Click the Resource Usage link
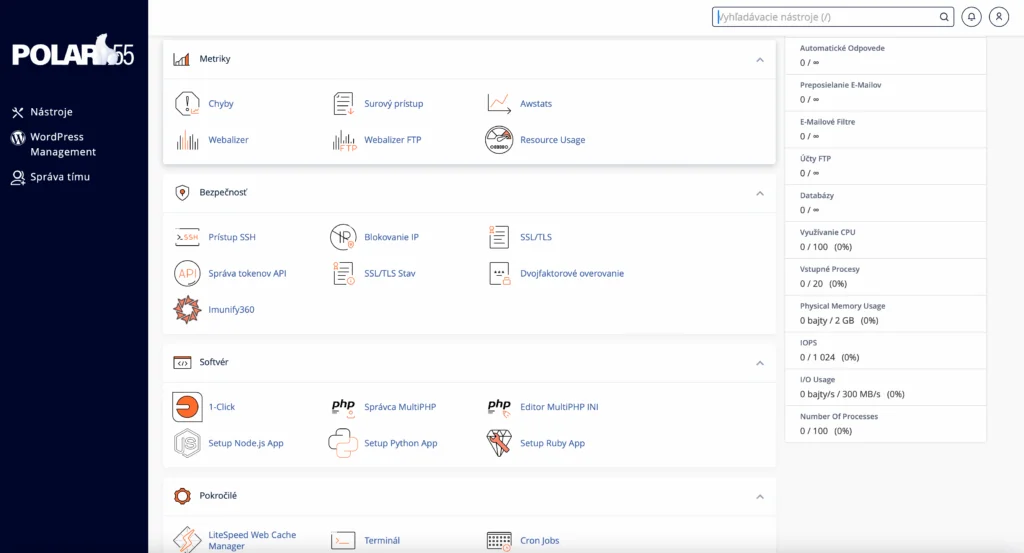The width and height of the screenshot is (1024, 553). tap(552, 140)
